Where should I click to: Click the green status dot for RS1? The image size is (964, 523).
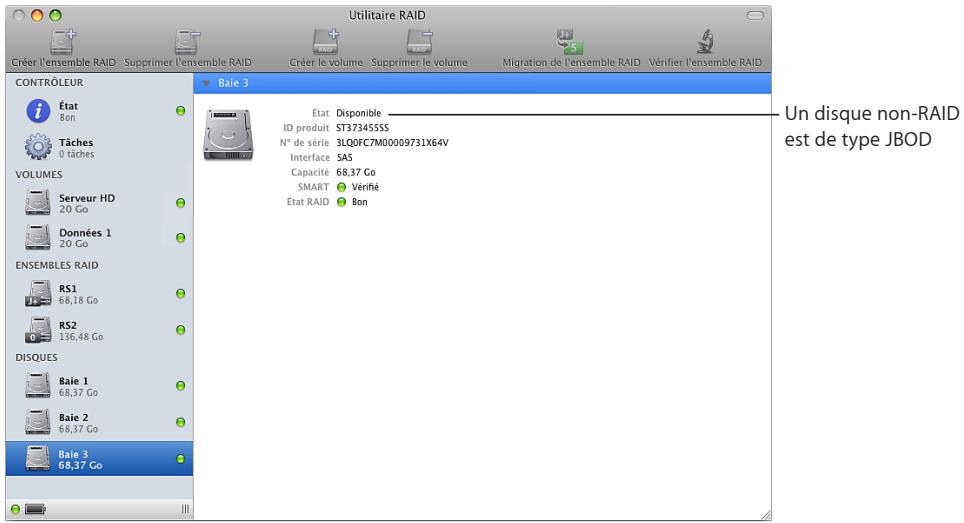tap(181, 294)
